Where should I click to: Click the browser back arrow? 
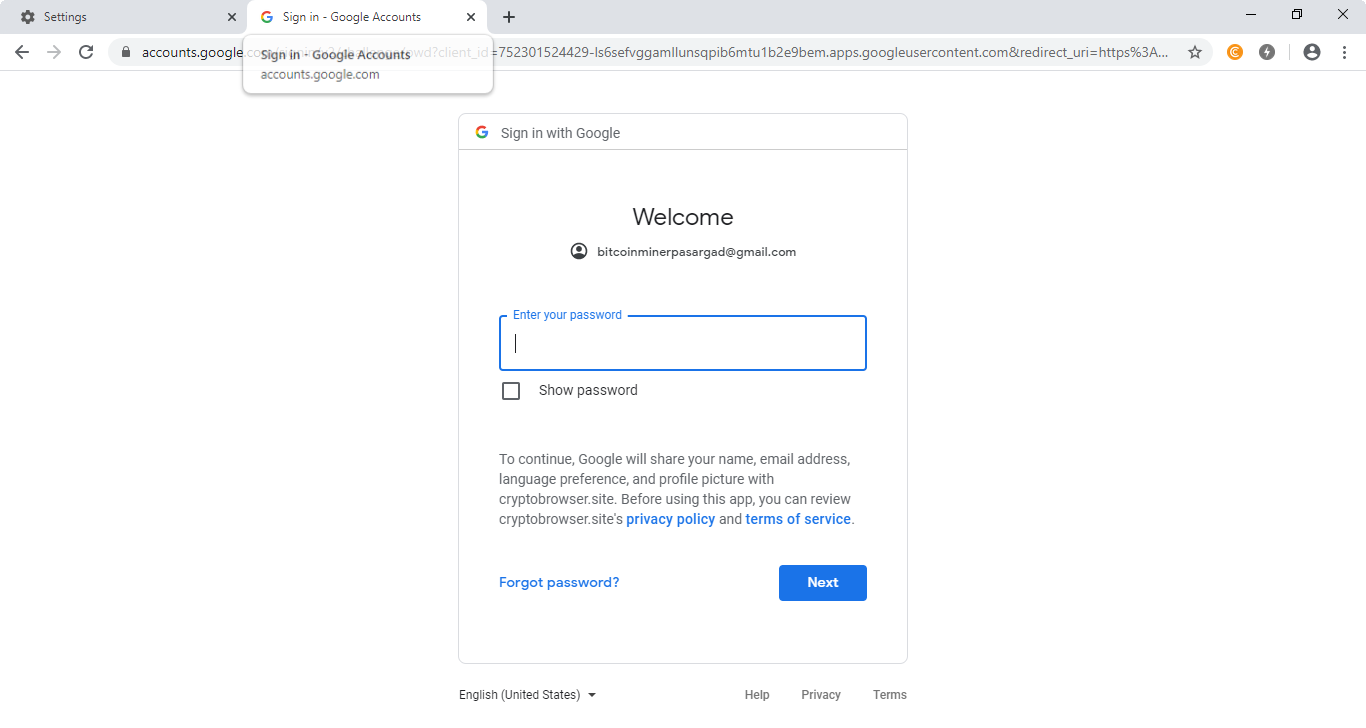[x=22, y=52]
